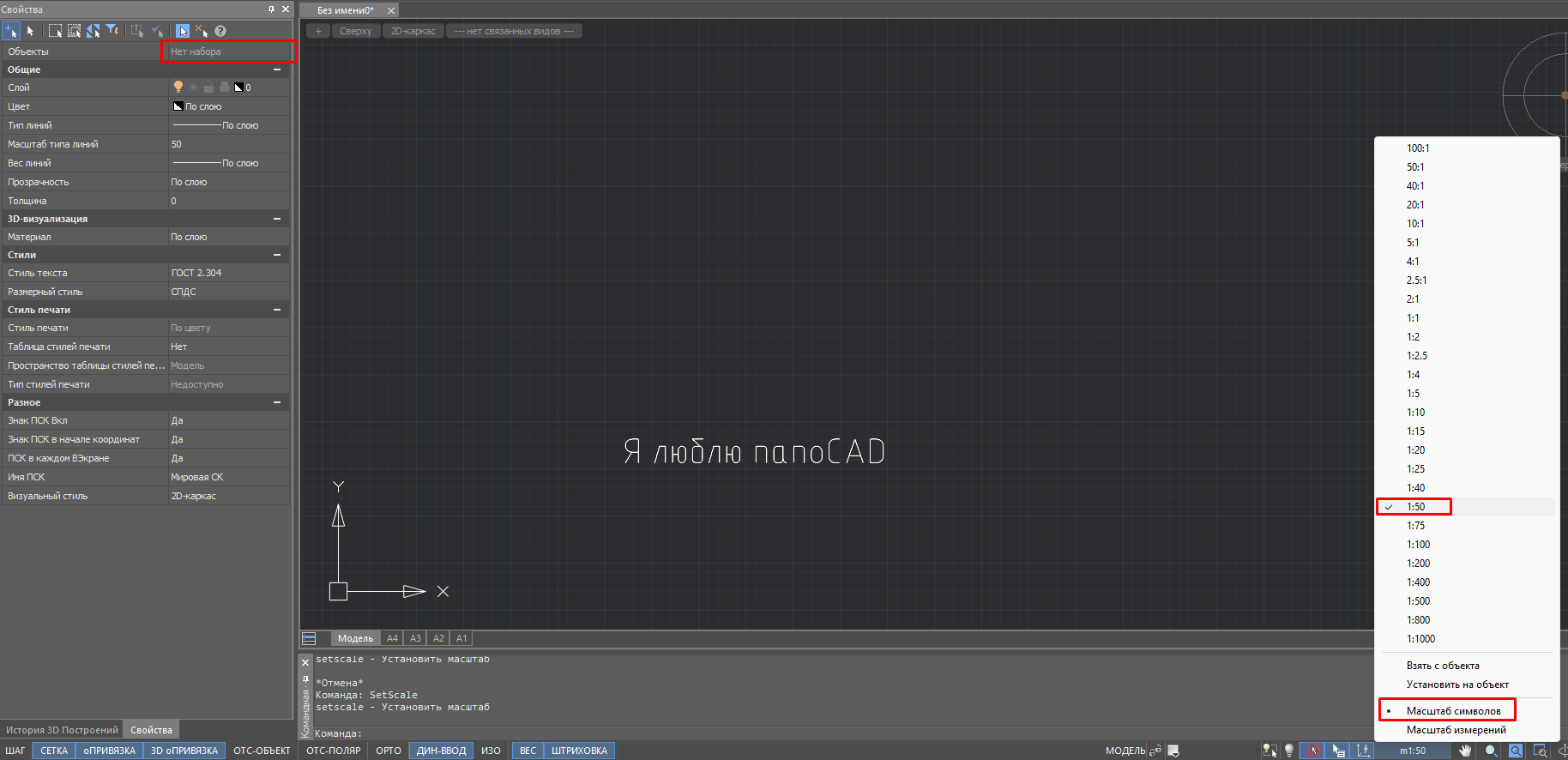Toggle ДИН-ВВОД dynamic input
Image resolution: width=1568 pixels, height=760 pixels.
tap(442, 751)
